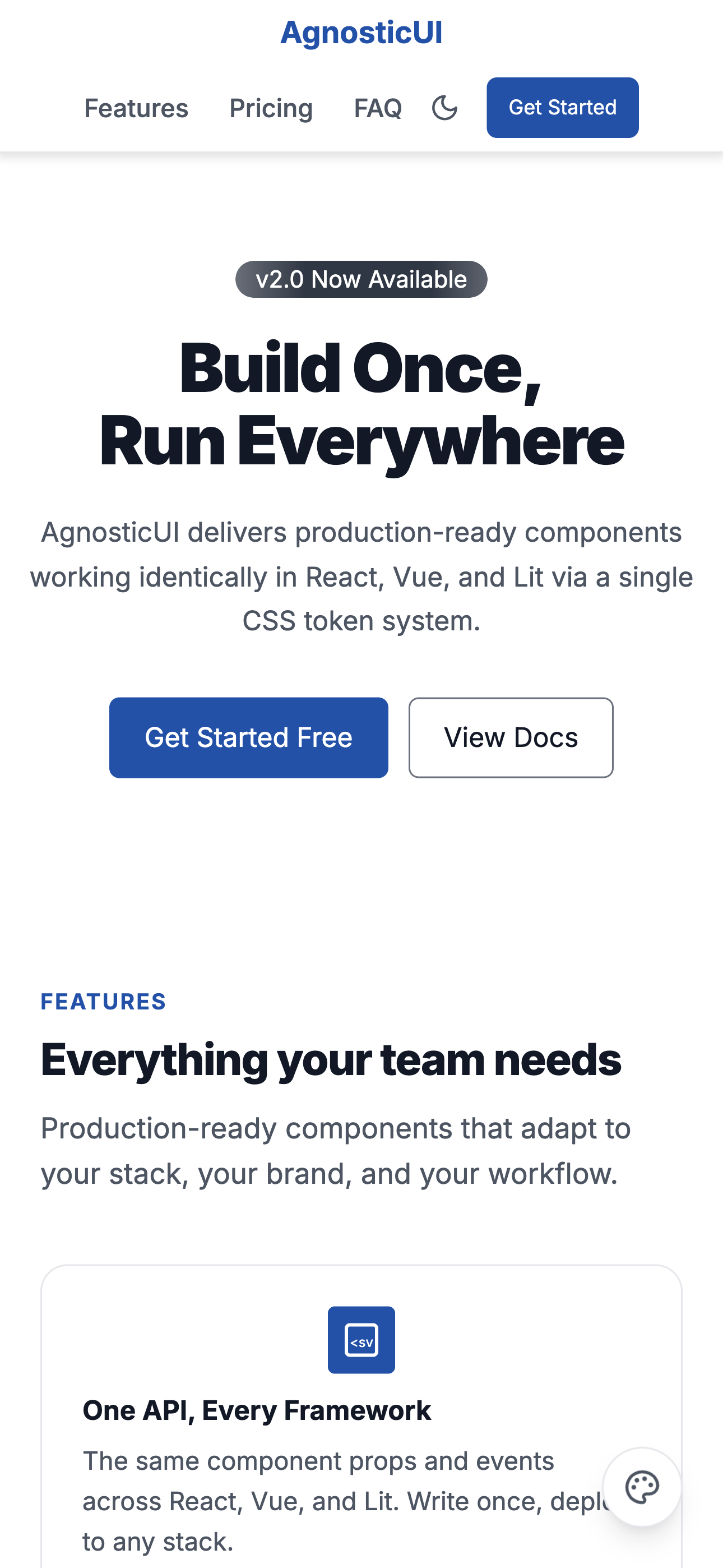Click the FEATURES section label
Screen dimensions: 723x1568
click(104, 1002)
